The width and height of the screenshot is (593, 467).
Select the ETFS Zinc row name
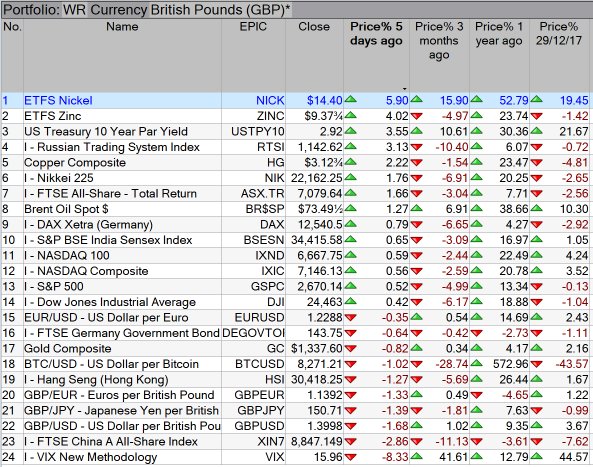pos(53,116)
